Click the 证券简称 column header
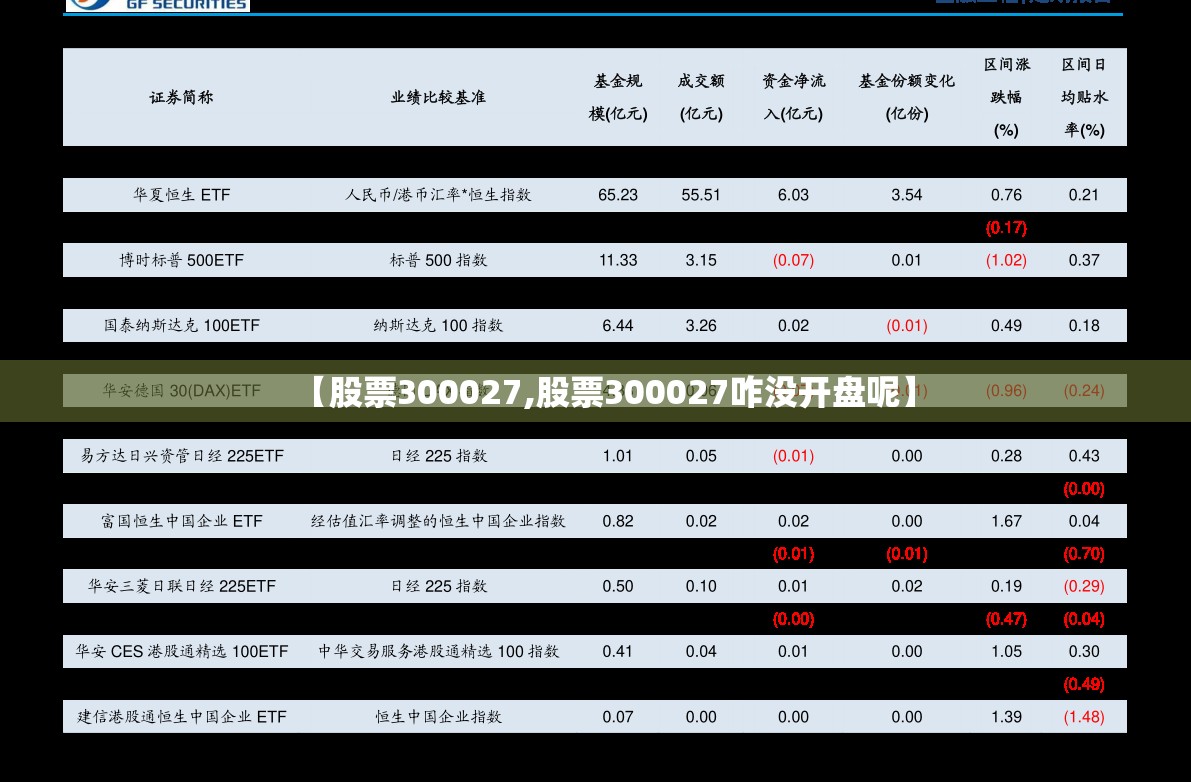The width and height of the screenshot is (1191, 782). coord(181,97)
